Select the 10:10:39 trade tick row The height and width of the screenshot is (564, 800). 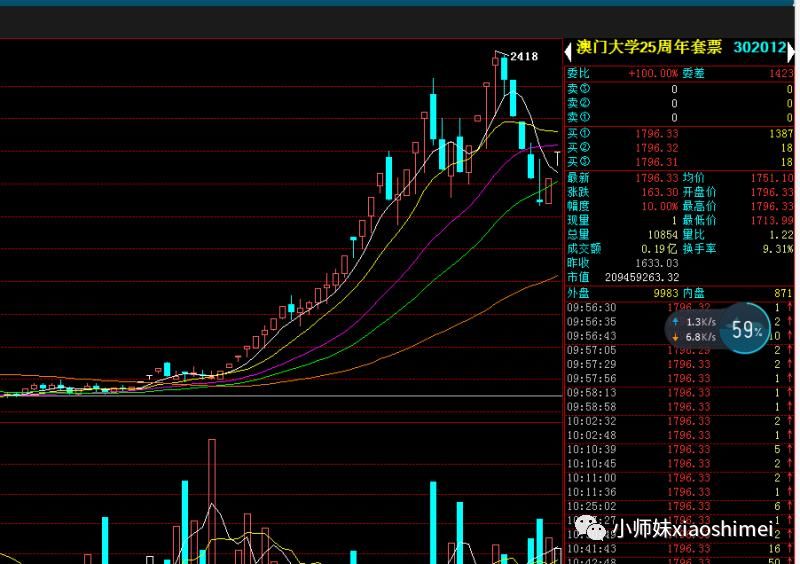click(680, 450)
